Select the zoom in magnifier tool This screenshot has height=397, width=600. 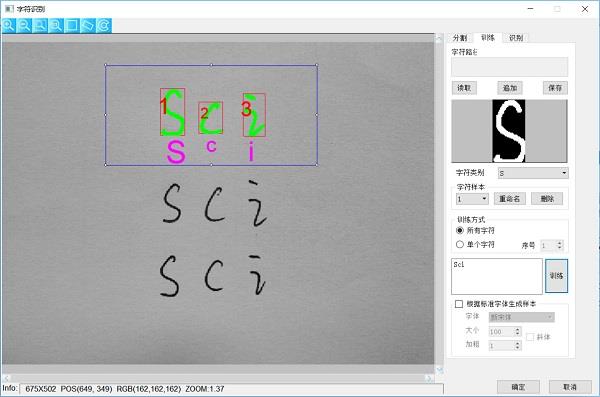[x=9, y=26]
